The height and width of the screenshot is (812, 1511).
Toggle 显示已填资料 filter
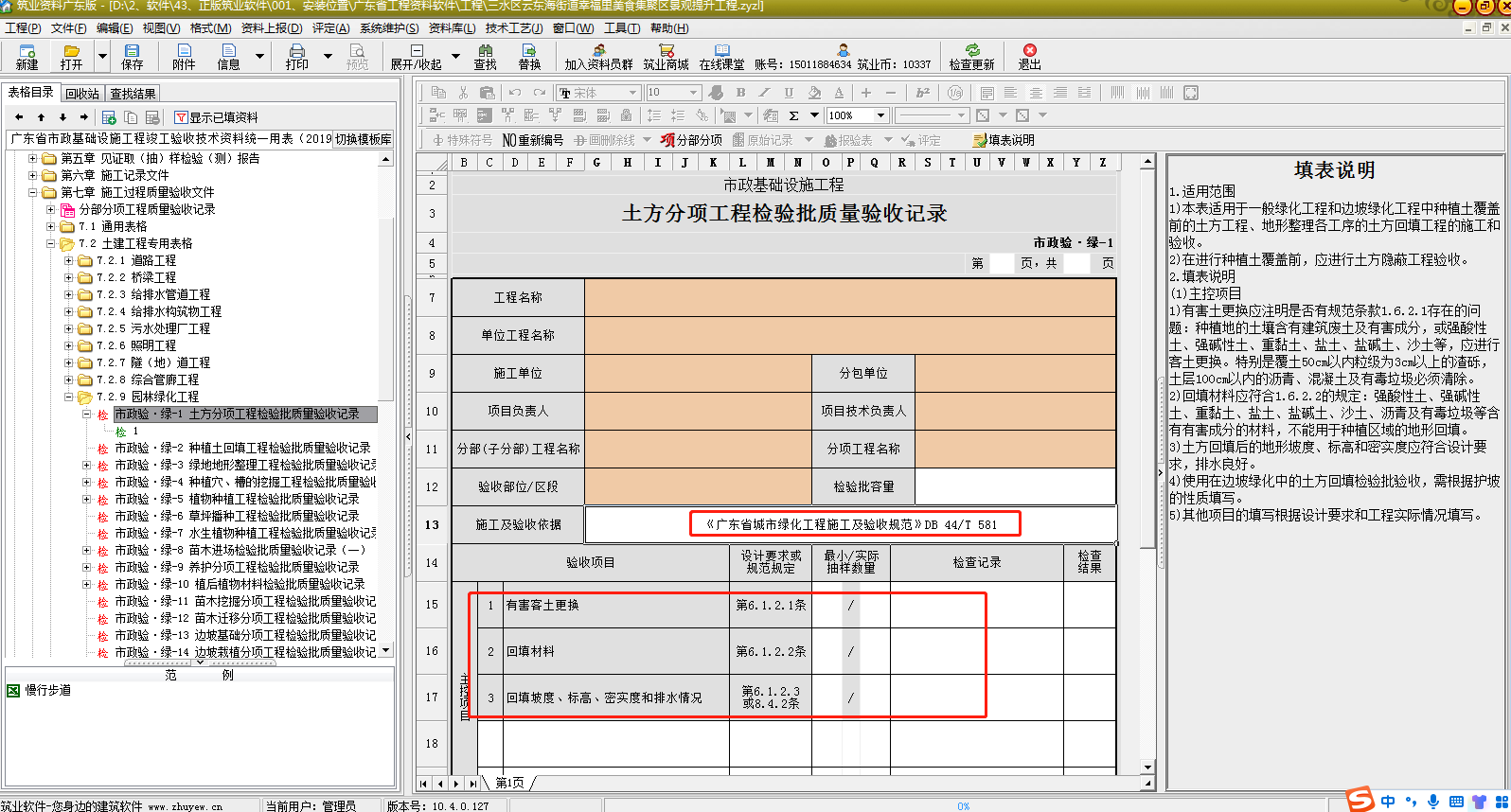tap(217, 117)
